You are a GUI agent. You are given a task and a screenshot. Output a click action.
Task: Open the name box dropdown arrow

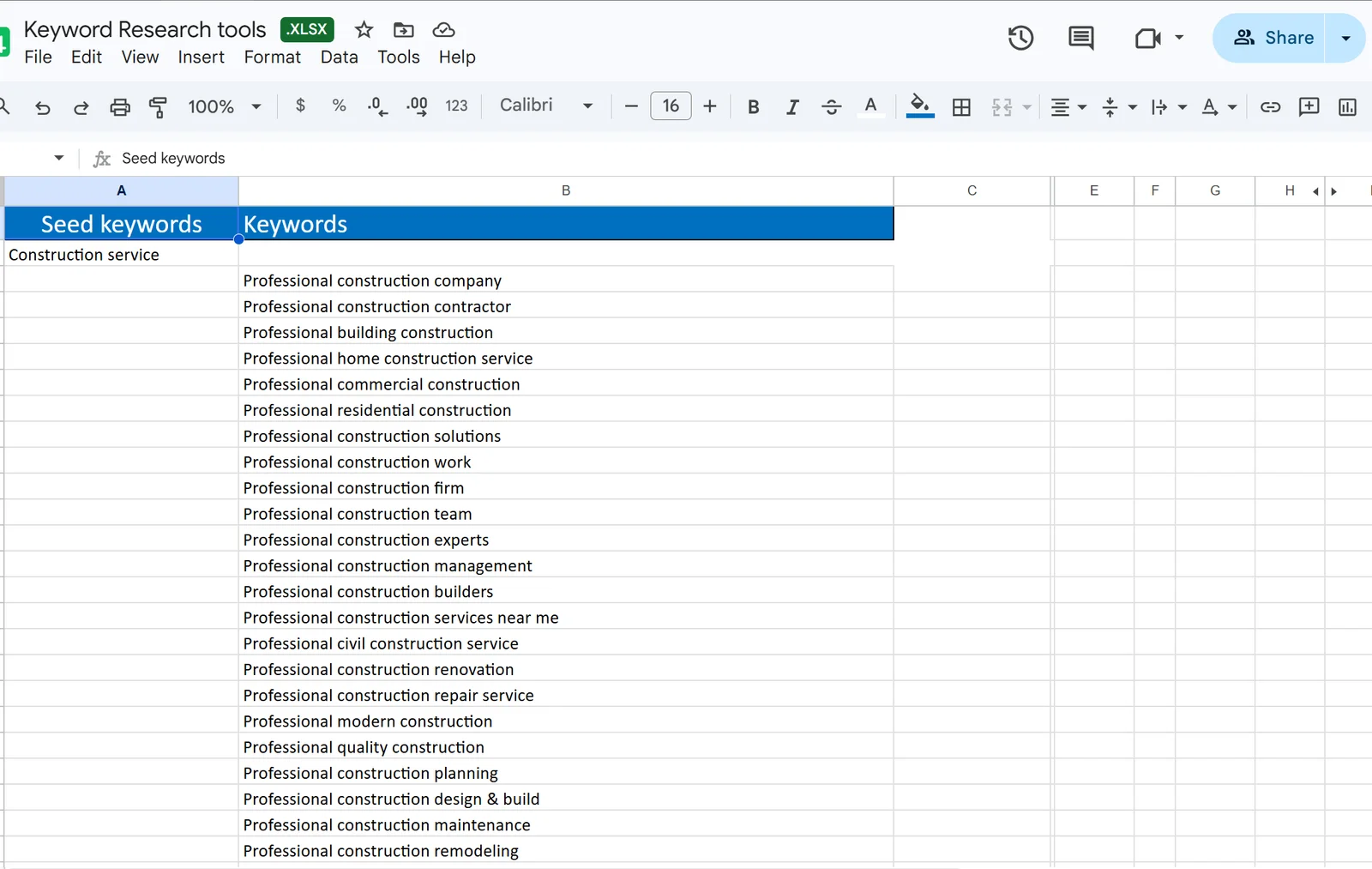coord(58,158)
